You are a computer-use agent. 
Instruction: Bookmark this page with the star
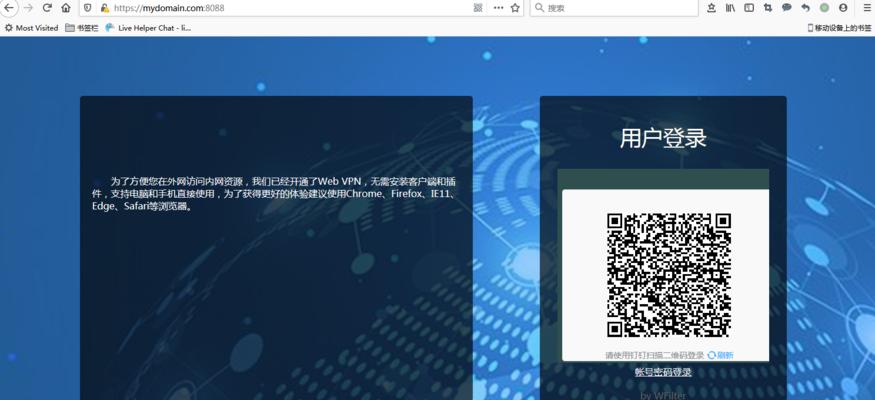click(515, 8)
